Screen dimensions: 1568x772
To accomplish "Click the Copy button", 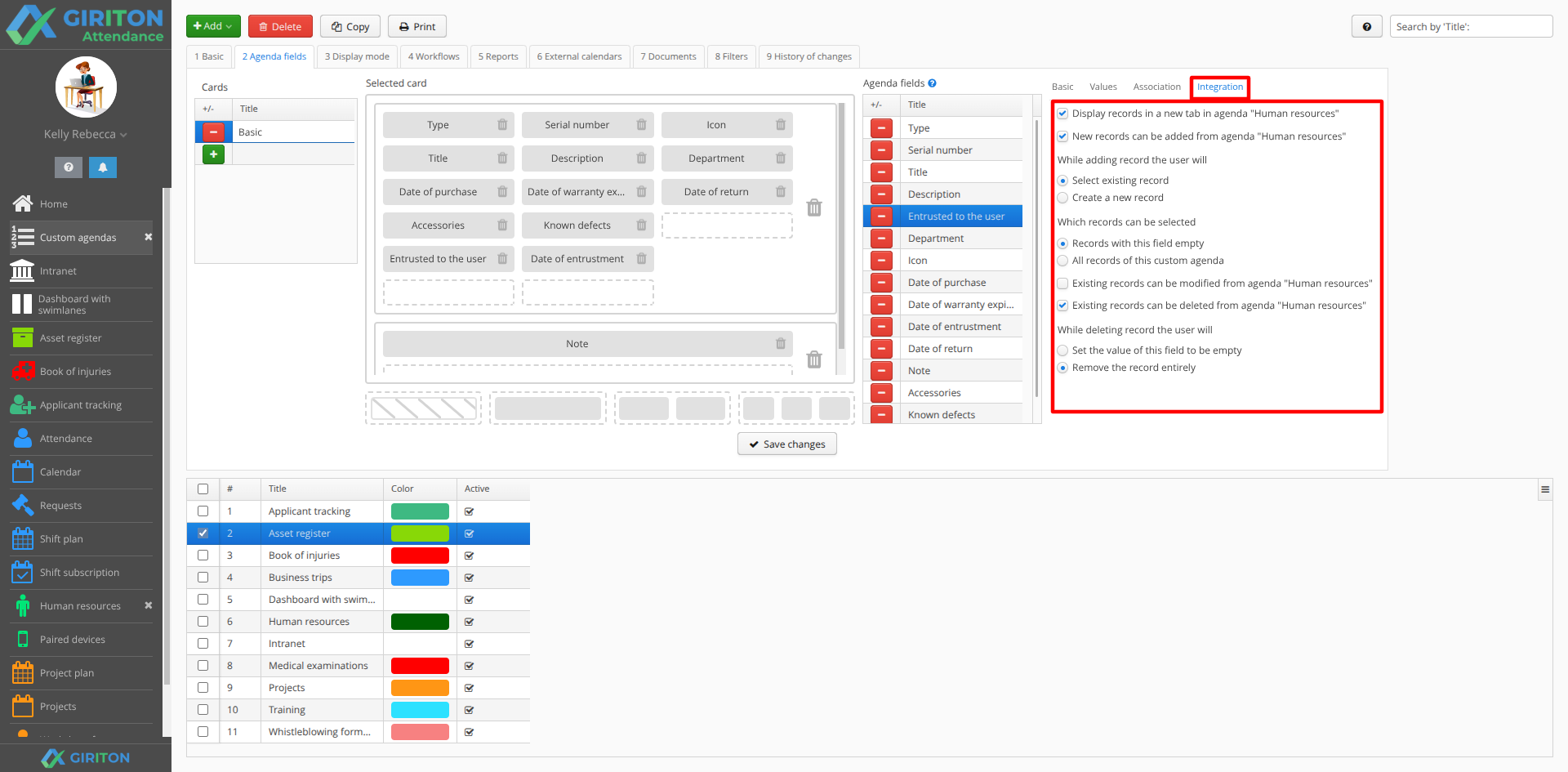I will pyautogui.click(x=350, y=26).
